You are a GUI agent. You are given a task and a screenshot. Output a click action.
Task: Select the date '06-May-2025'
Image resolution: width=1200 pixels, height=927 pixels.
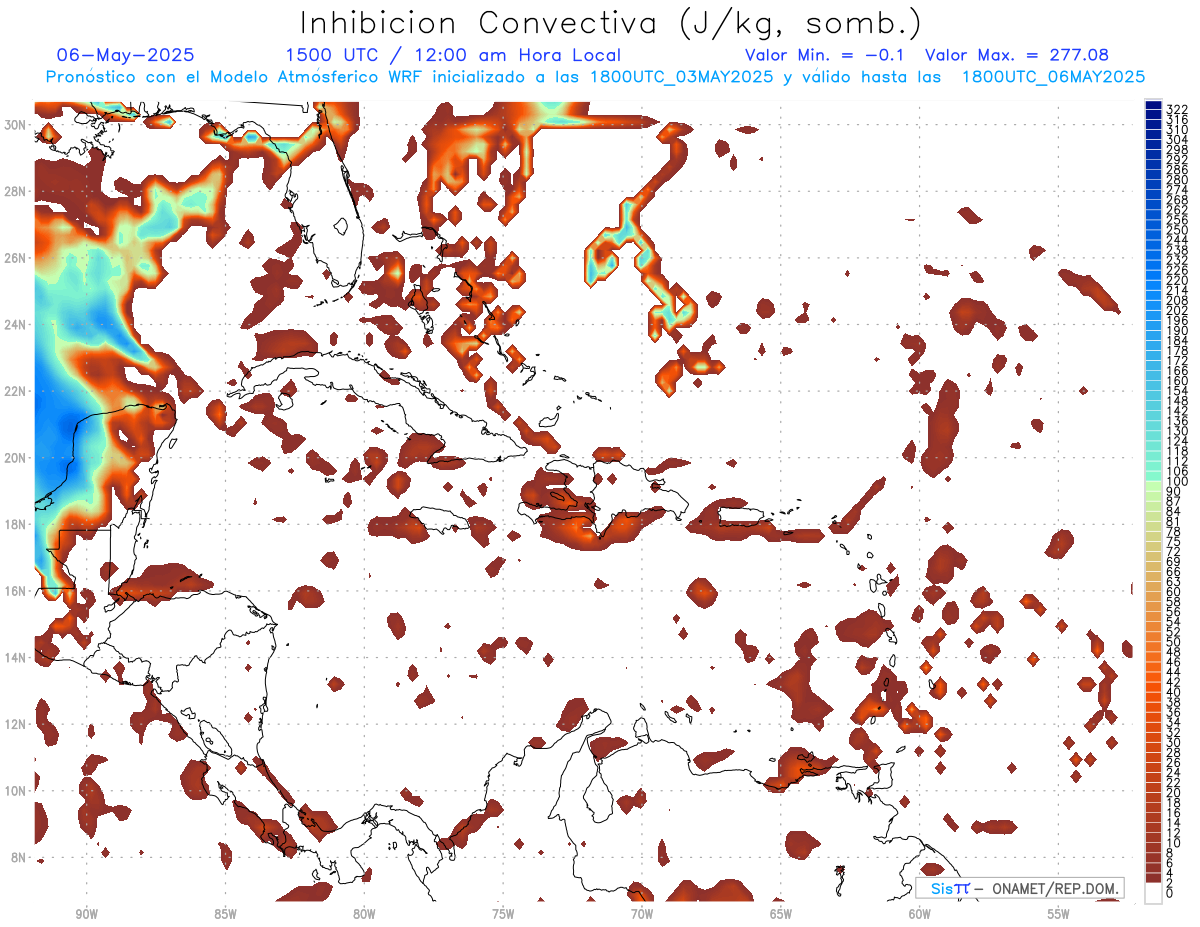point(126,55)
